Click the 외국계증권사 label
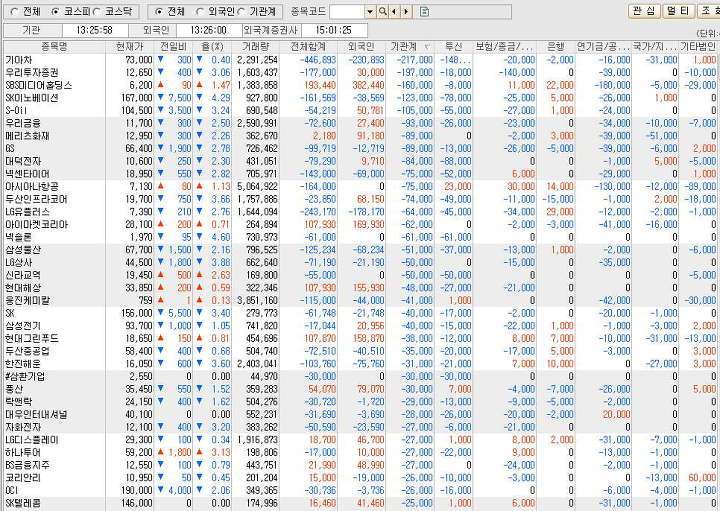Viewport: 720px width, 511px height. click(270, 30)
